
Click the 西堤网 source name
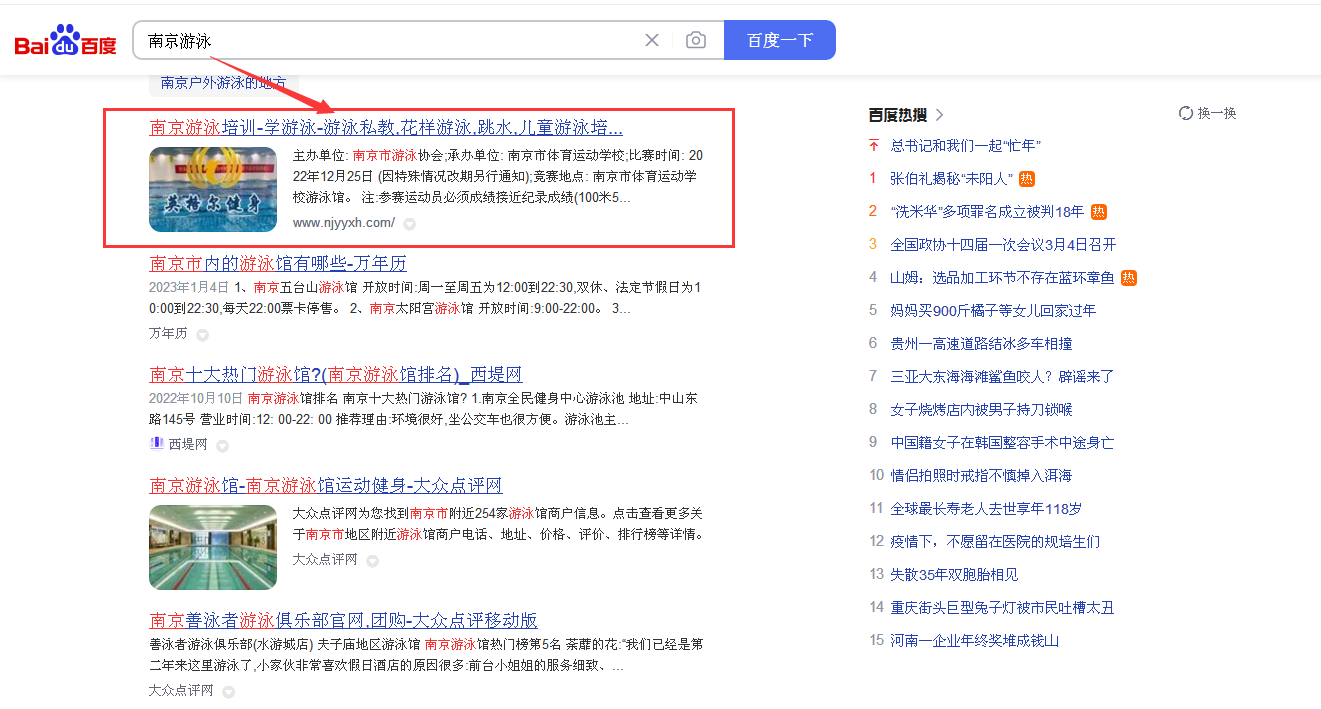tap(188, 445)
